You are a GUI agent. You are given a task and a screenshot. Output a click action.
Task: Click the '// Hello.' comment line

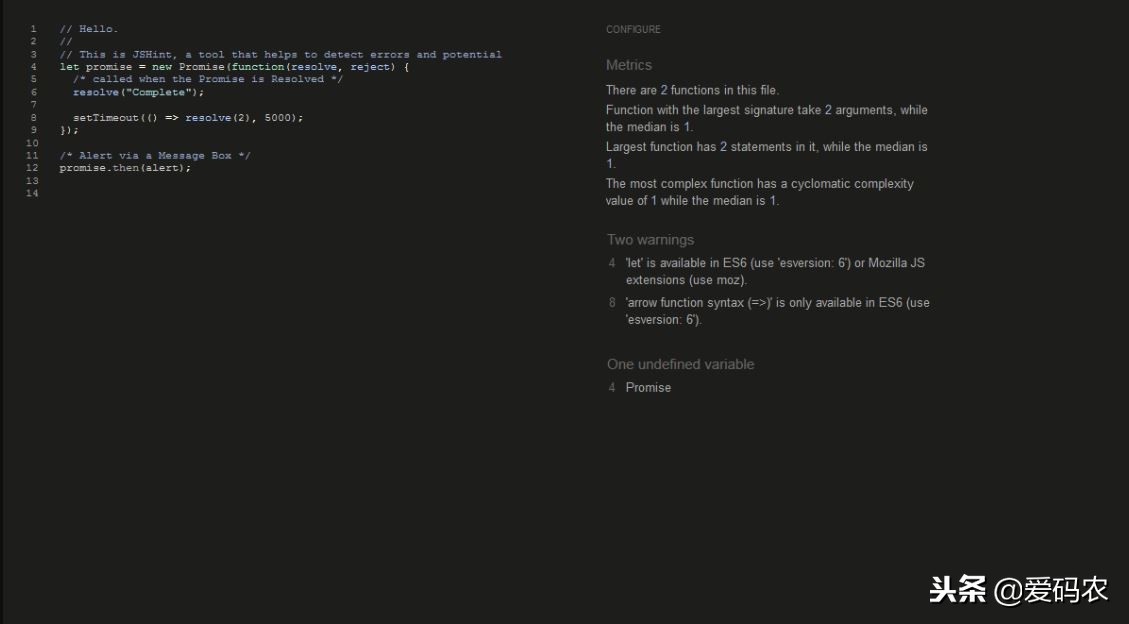tap(89, 29)
